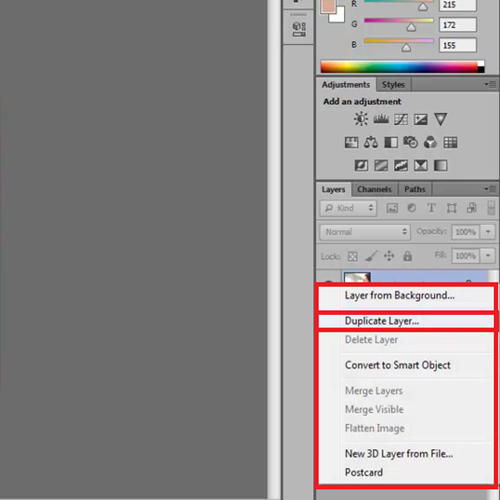The width and height of the screenshot is (500, 500).
Task: Open the Kind layer filter dropdown
Action: pyautogui.click(x=349, y=208)
